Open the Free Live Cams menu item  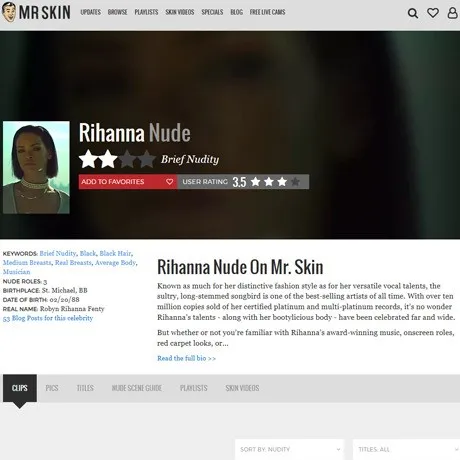coord(267,12)
